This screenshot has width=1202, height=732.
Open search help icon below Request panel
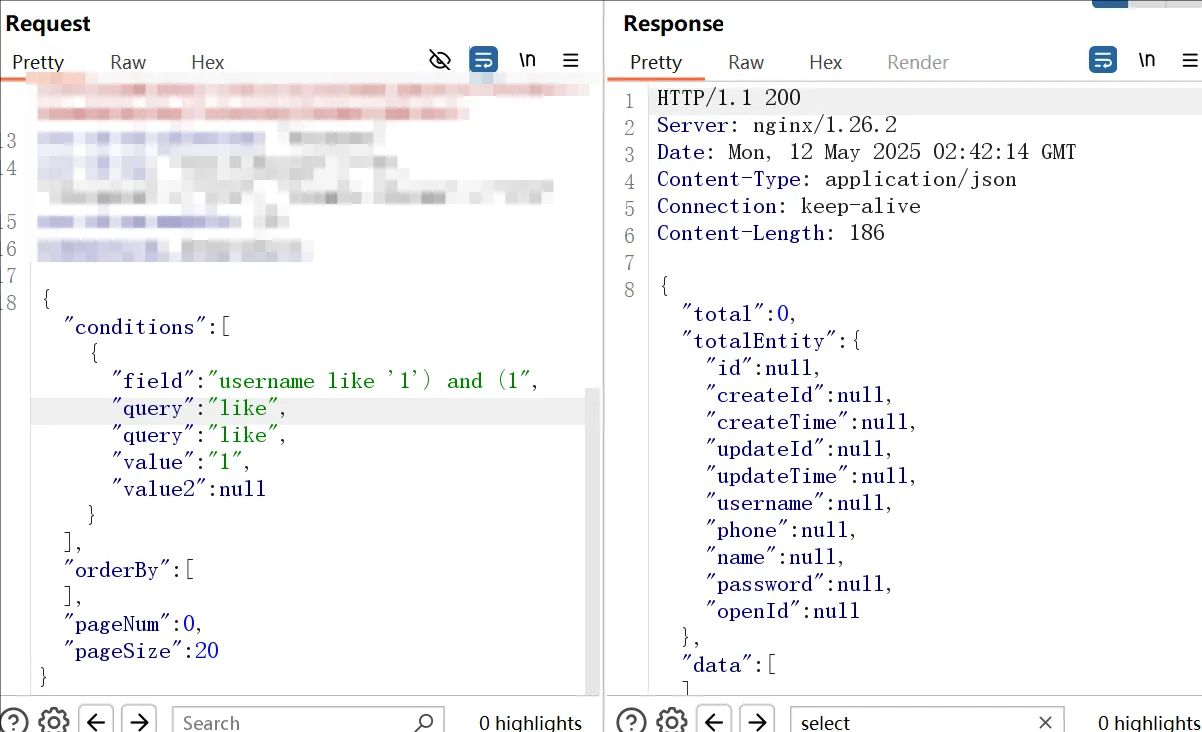[14, 721]
